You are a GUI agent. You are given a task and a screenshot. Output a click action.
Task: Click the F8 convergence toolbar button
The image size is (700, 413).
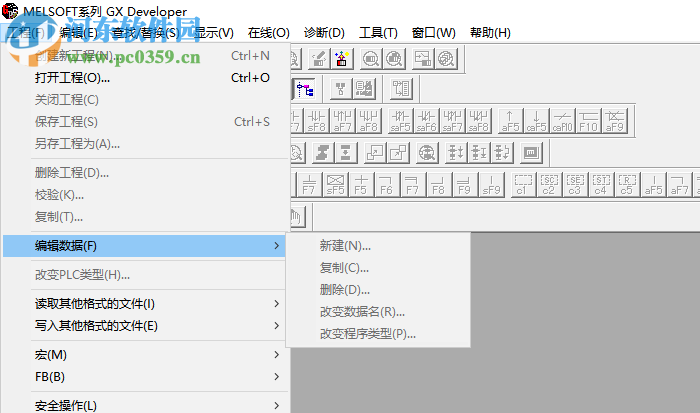coord(438,184)
